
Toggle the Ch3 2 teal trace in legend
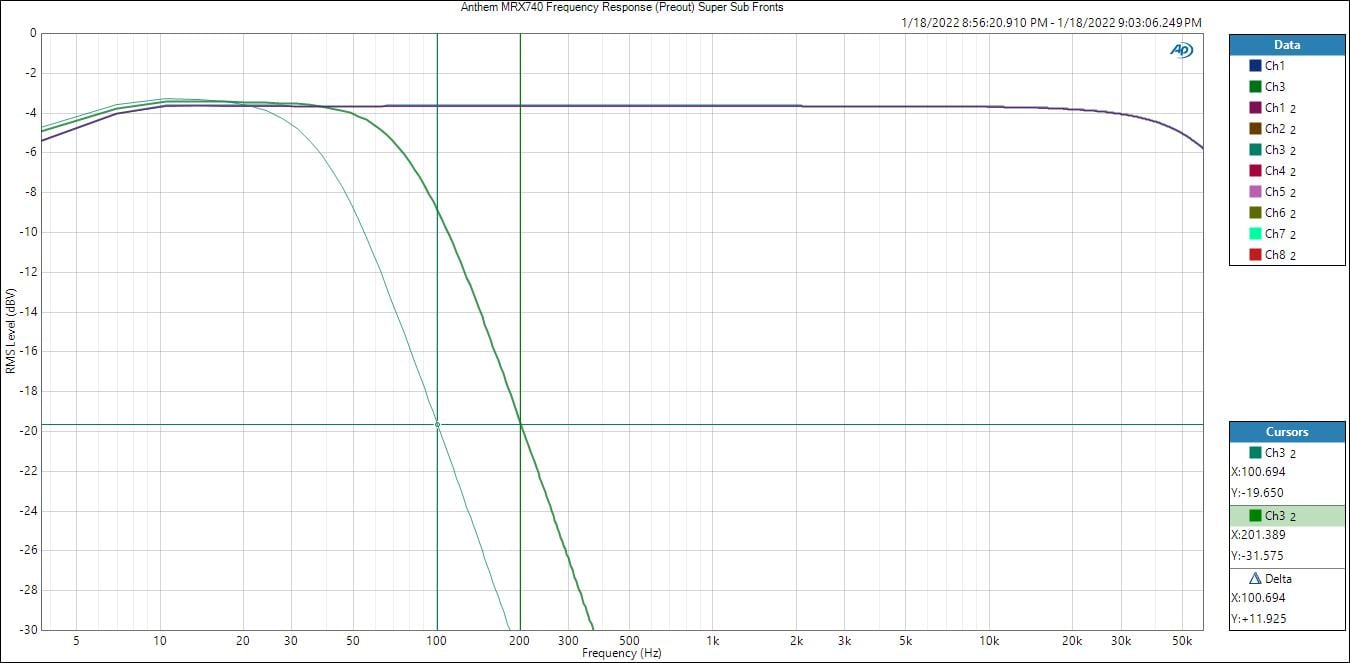(1255, 150)
